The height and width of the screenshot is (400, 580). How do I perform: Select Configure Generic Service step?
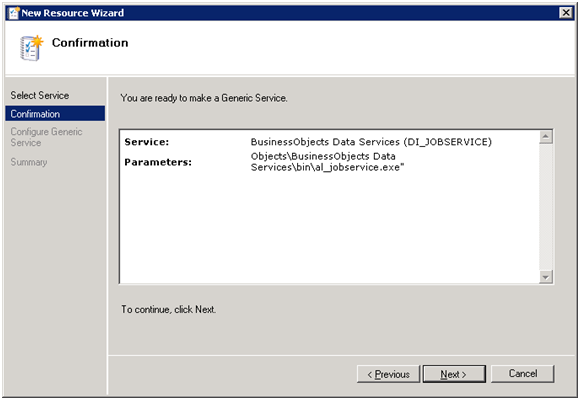[x=46, y=137]
